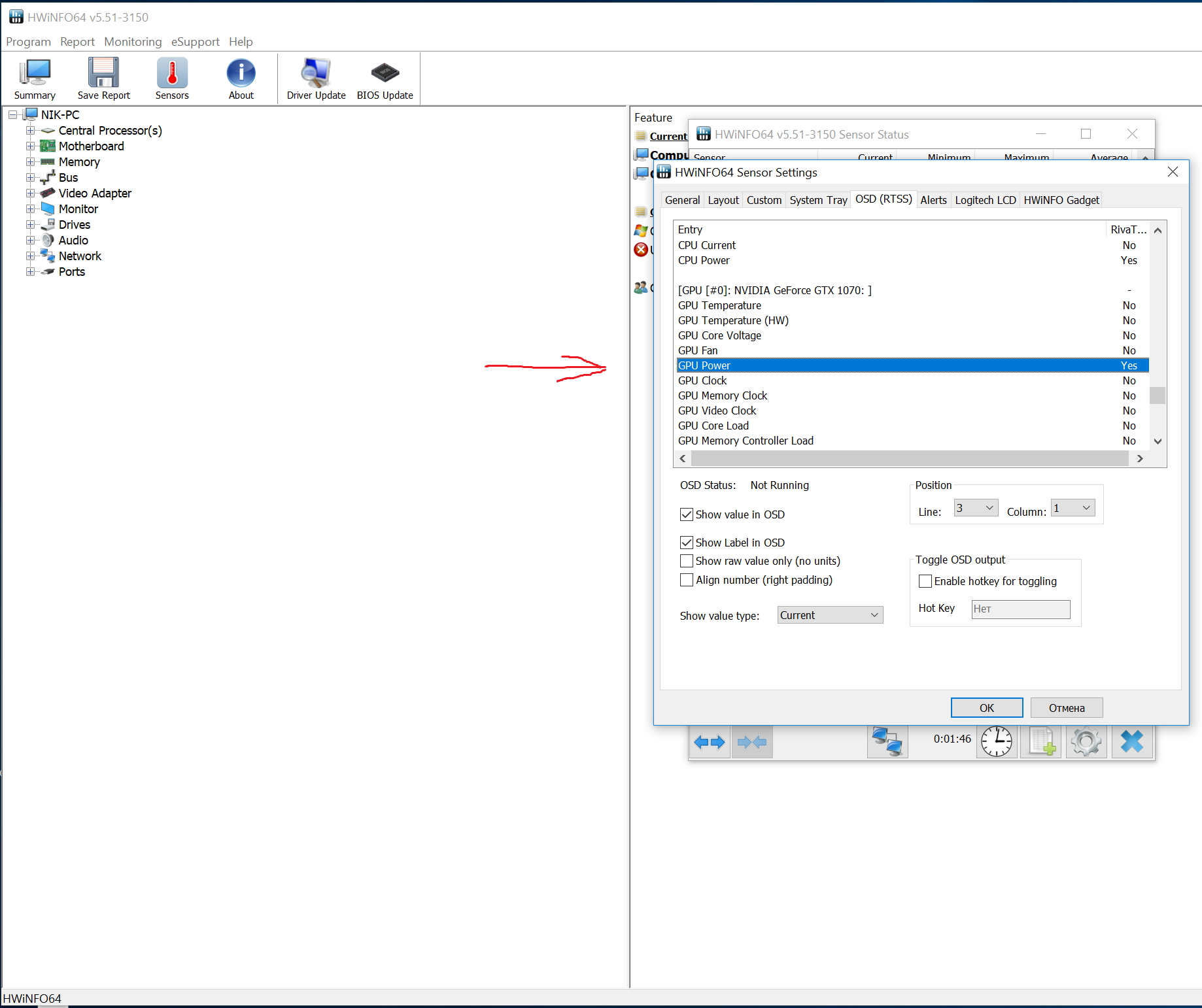Click the entry list horizontal scrollbar

point(910,458)
